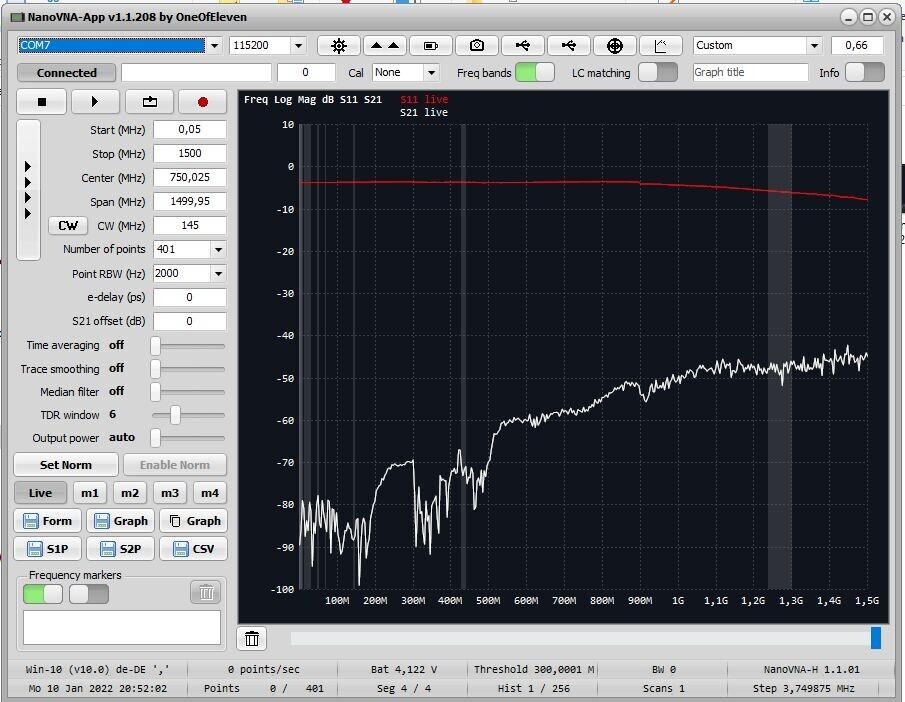Toggle LC matching switch
905x702 pixels.
pos(658,73)
